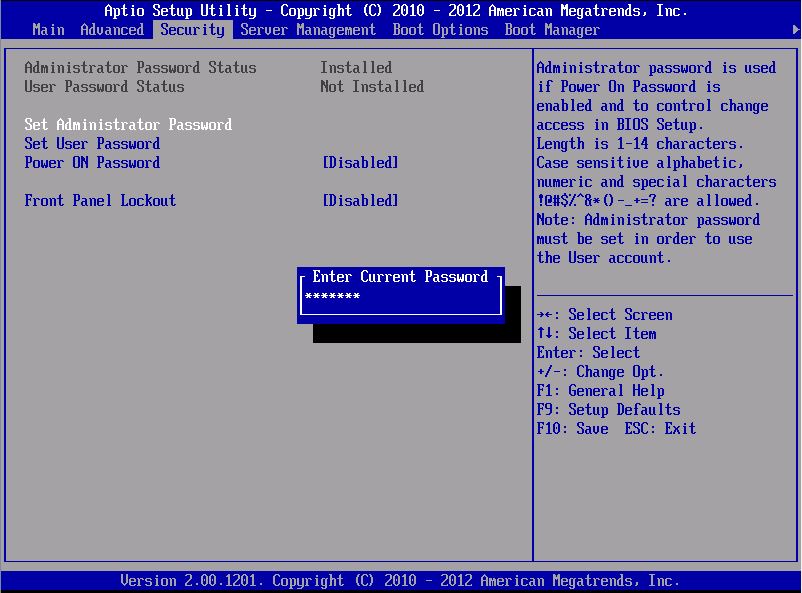Click the F9: Setup Defaults hint
Viewport: 802px width, 593px height.
tap(608, 410)
